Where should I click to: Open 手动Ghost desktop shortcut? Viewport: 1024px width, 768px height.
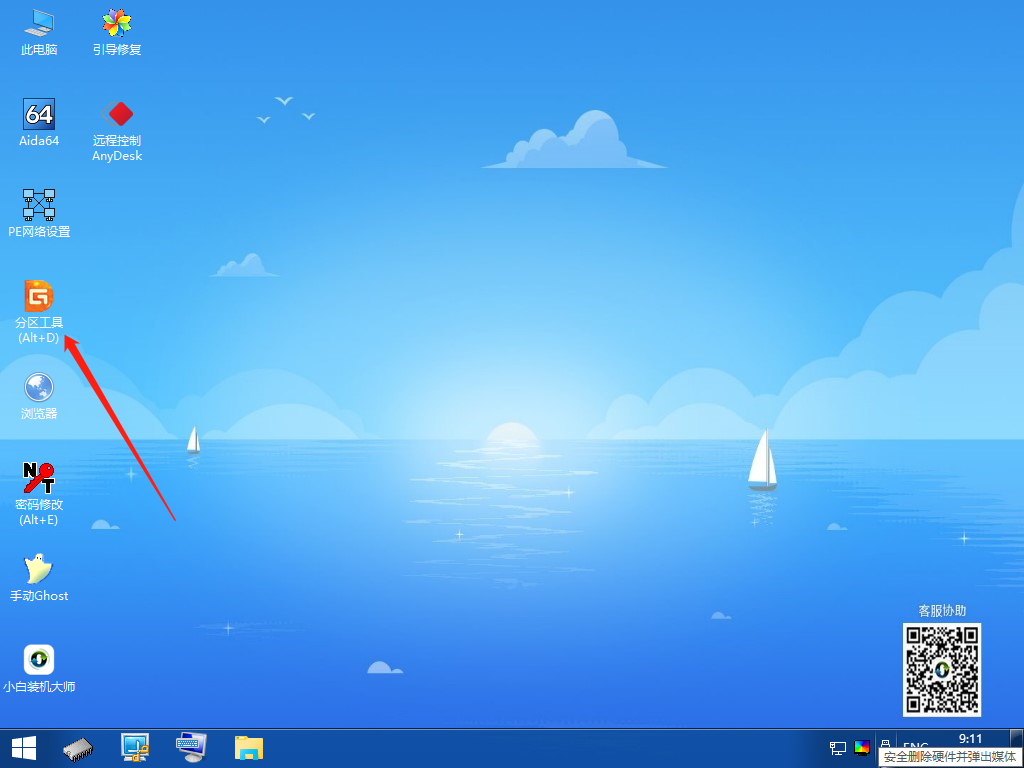click(39, 578)
